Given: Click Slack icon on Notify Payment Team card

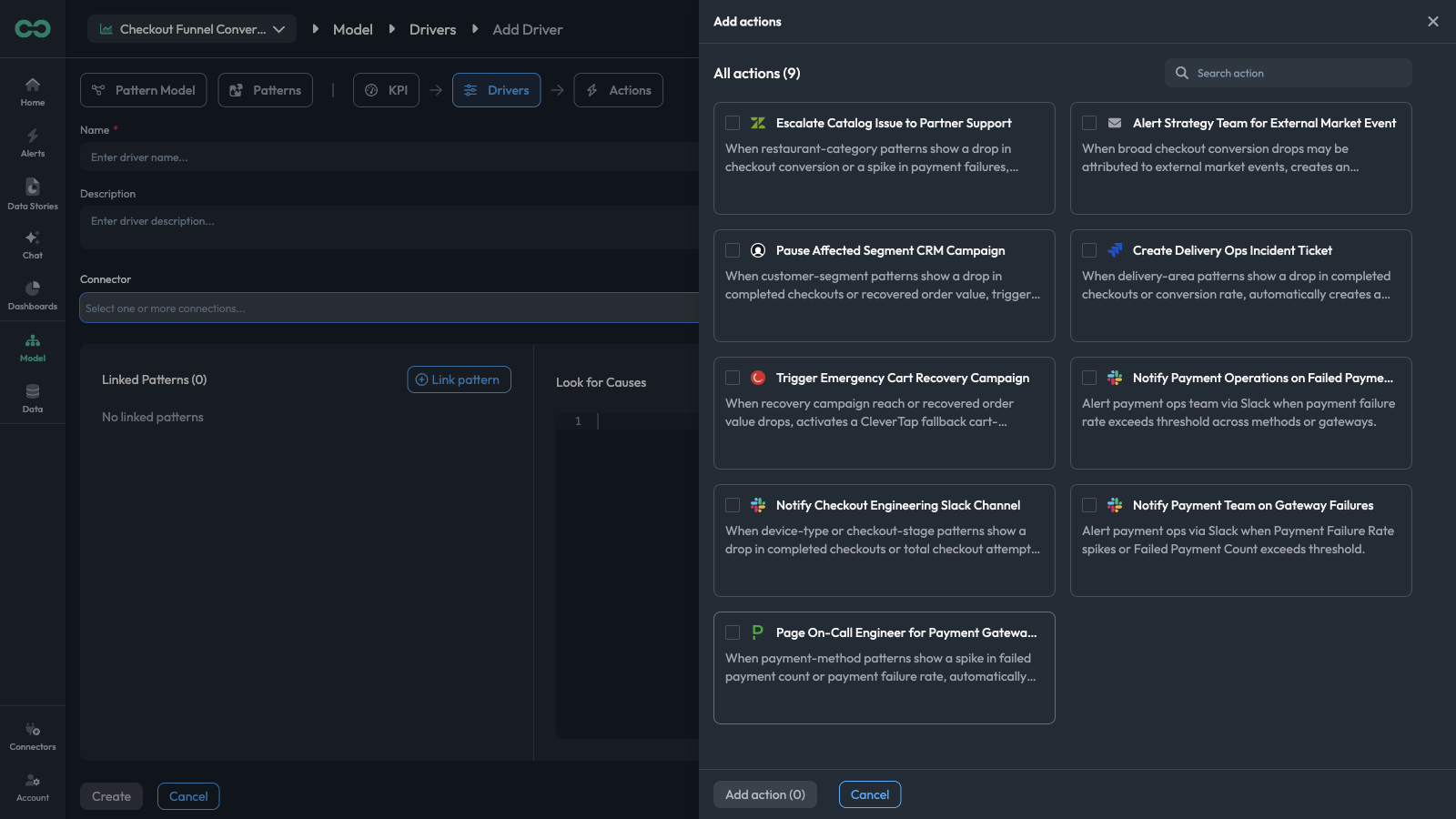Looking at the screenshot, I should (x=1115, y=505).
